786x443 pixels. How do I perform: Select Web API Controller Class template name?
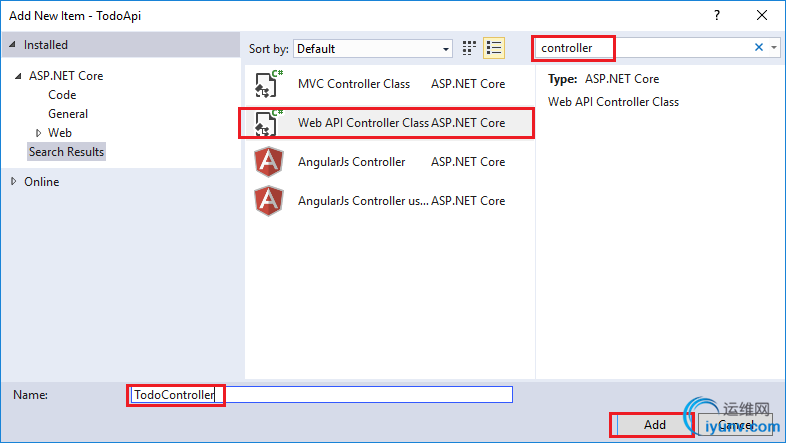(363, 123)
